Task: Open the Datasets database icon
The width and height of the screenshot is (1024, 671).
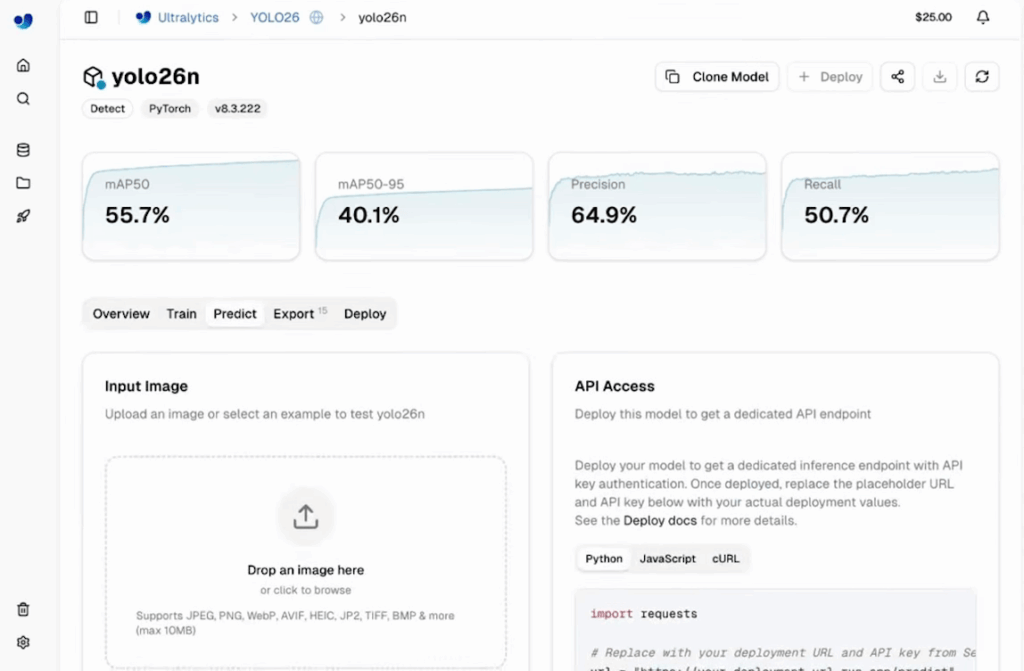Action: tap(23, 150)
